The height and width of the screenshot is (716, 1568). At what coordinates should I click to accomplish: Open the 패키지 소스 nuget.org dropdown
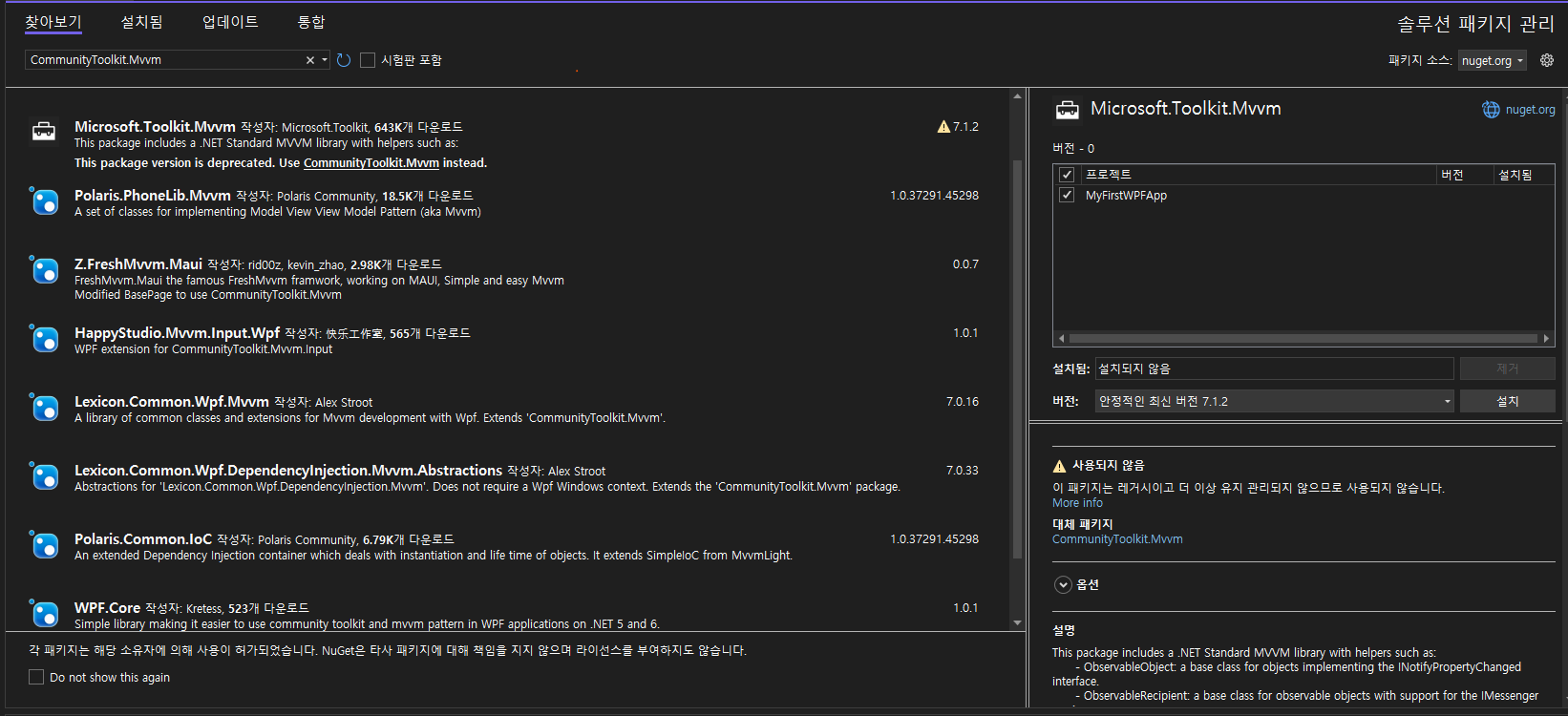1493,60
